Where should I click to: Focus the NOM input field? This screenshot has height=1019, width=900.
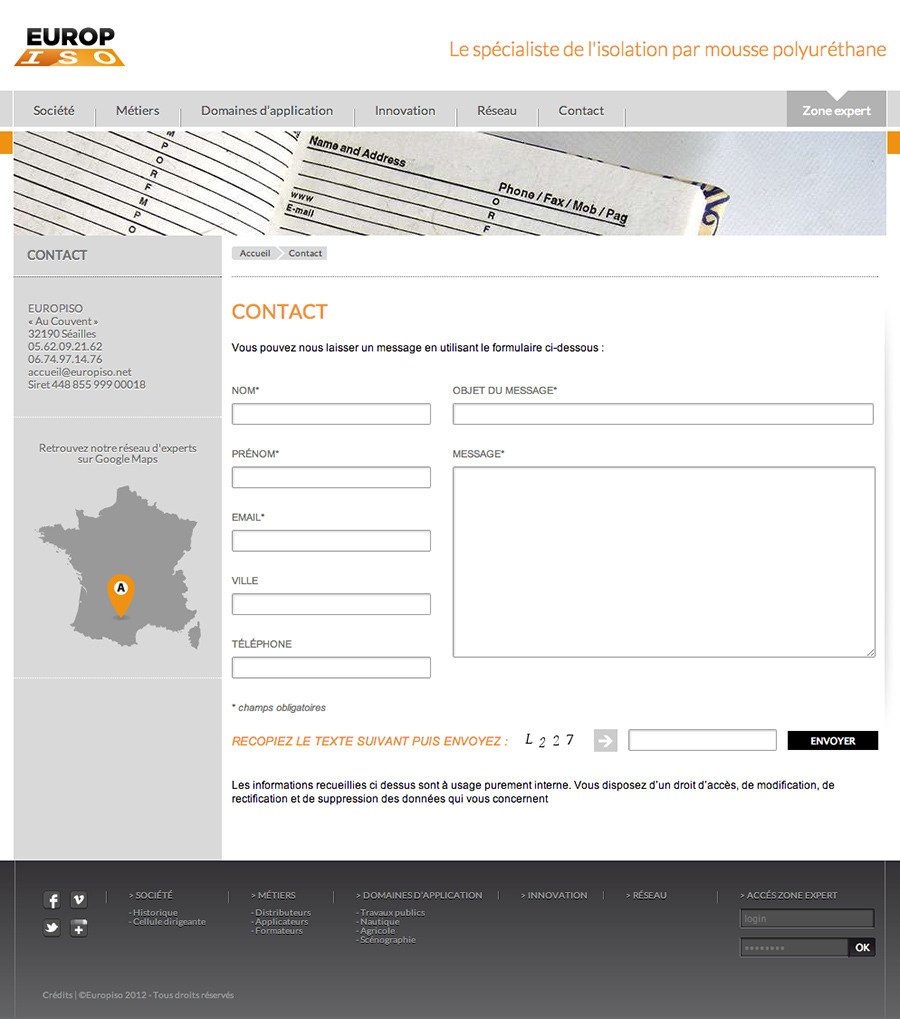pos(331,414)
